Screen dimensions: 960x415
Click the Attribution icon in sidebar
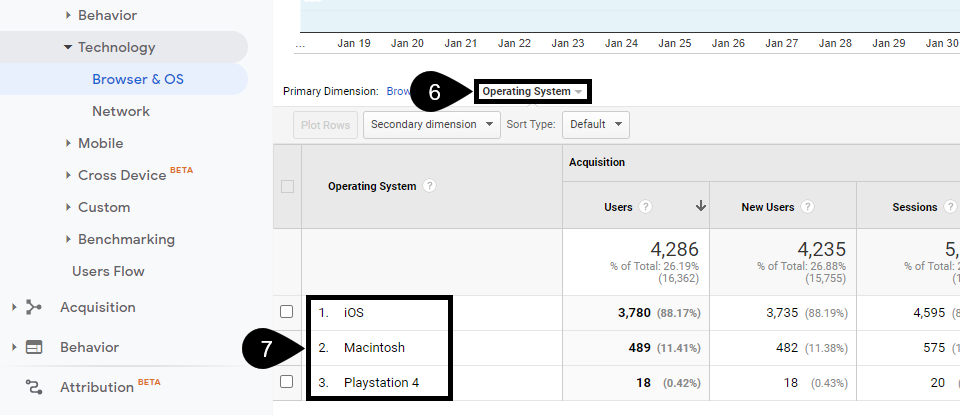[34, 387]
